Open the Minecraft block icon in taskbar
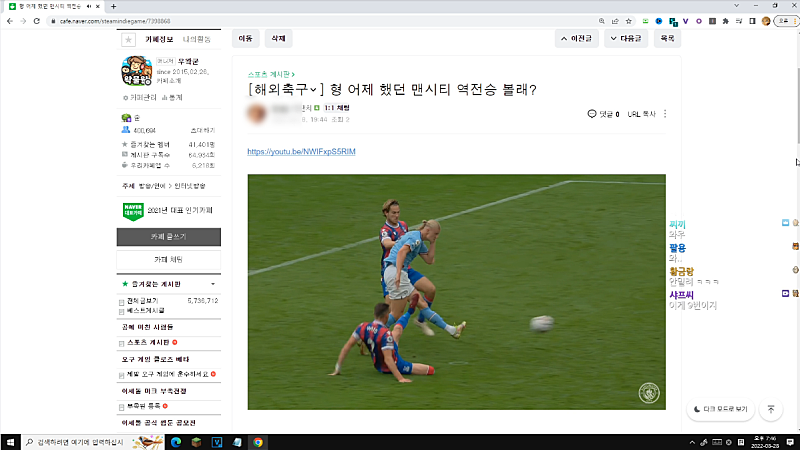The height and width of the screenshot is (450, 800). (196, 442)
